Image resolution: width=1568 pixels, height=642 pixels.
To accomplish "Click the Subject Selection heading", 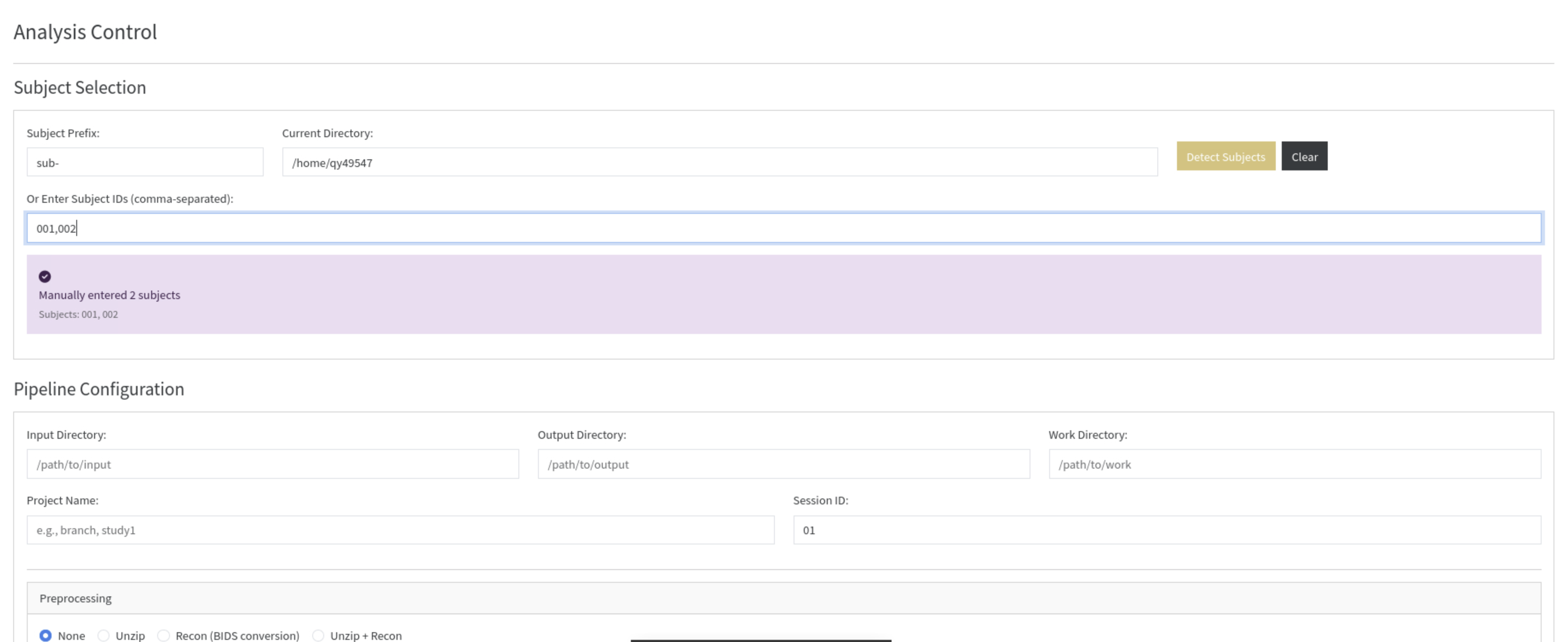I will [x=80, y=87].
